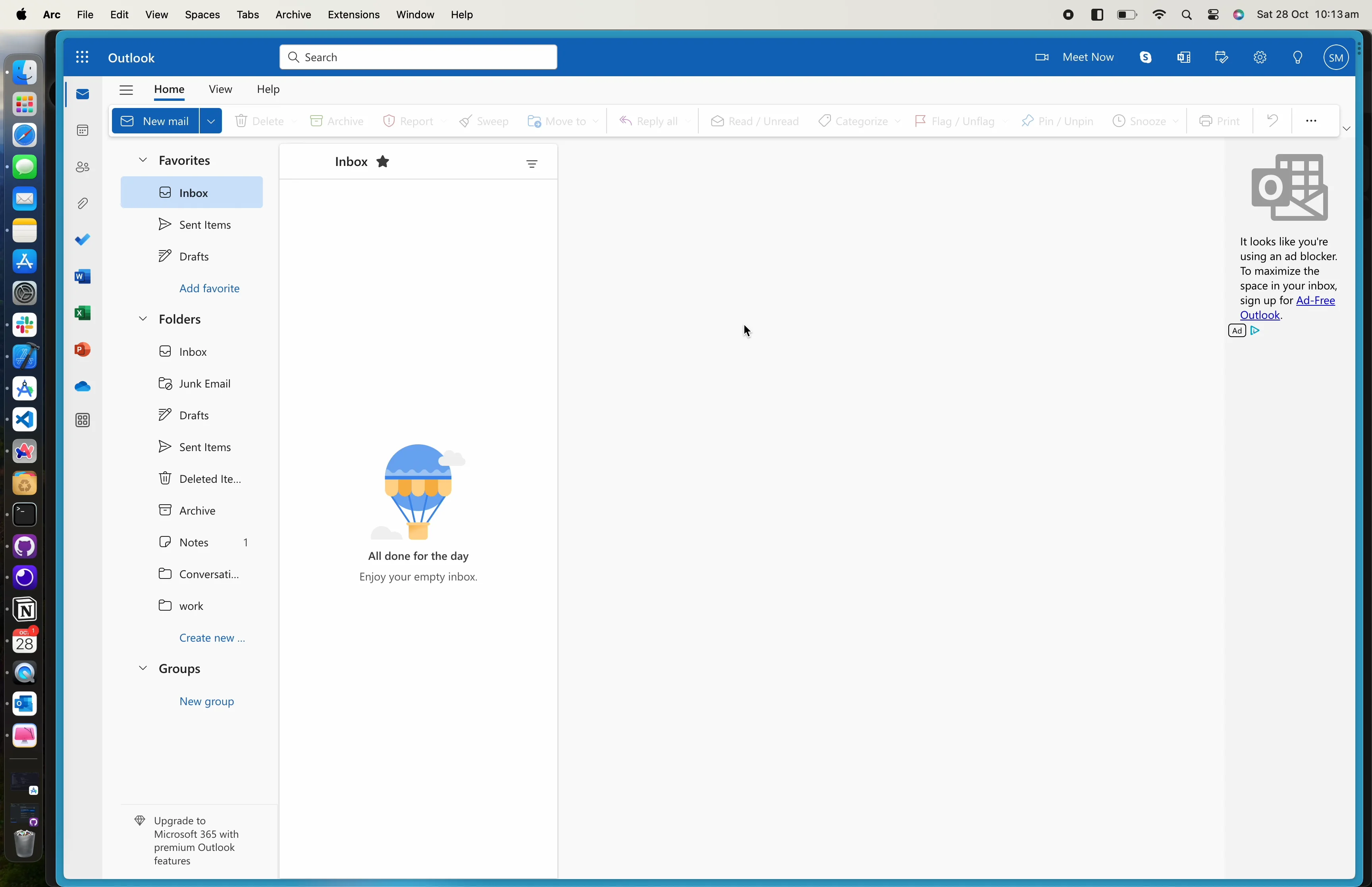Open the Archive menu in menu bar
Image resolution: width=1372 pixels, height=887 pixels.
point(293,14)
